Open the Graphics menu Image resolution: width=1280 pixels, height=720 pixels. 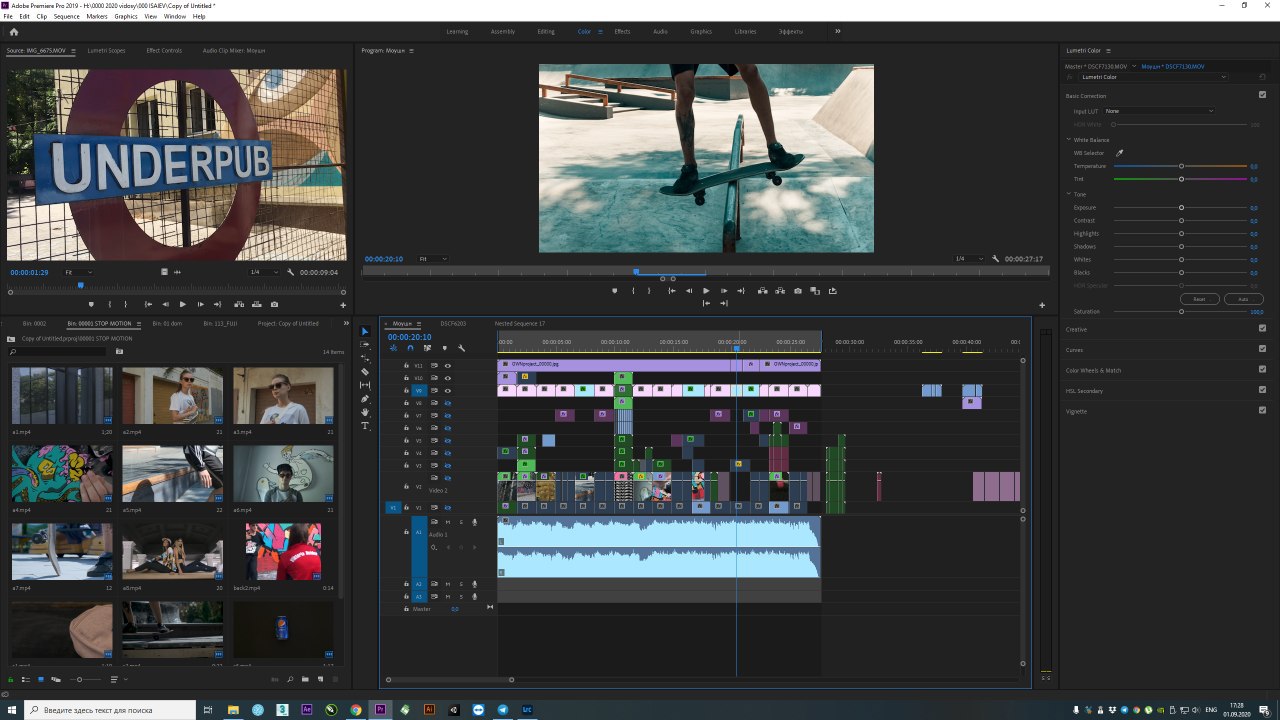(x=126, y=17)
